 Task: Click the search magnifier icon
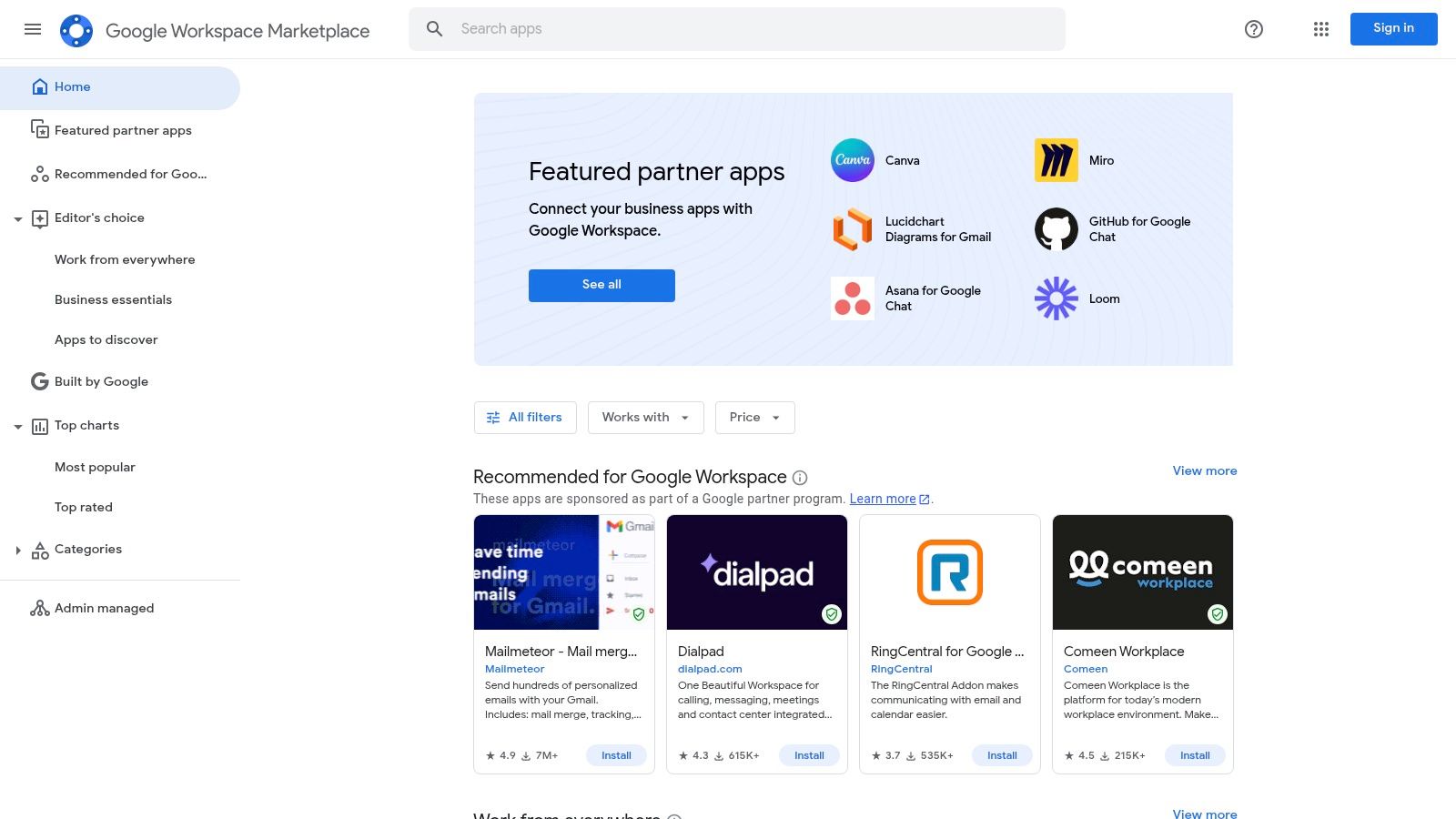(x=435, y=29)
